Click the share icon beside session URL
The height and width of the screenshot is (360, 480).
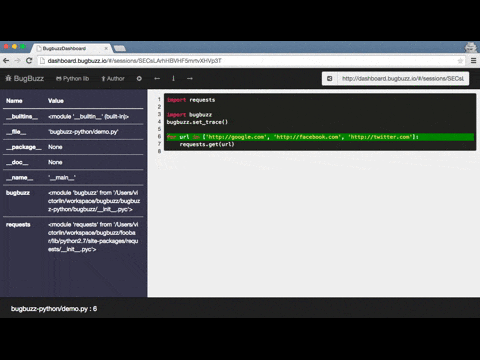(330, 79)
